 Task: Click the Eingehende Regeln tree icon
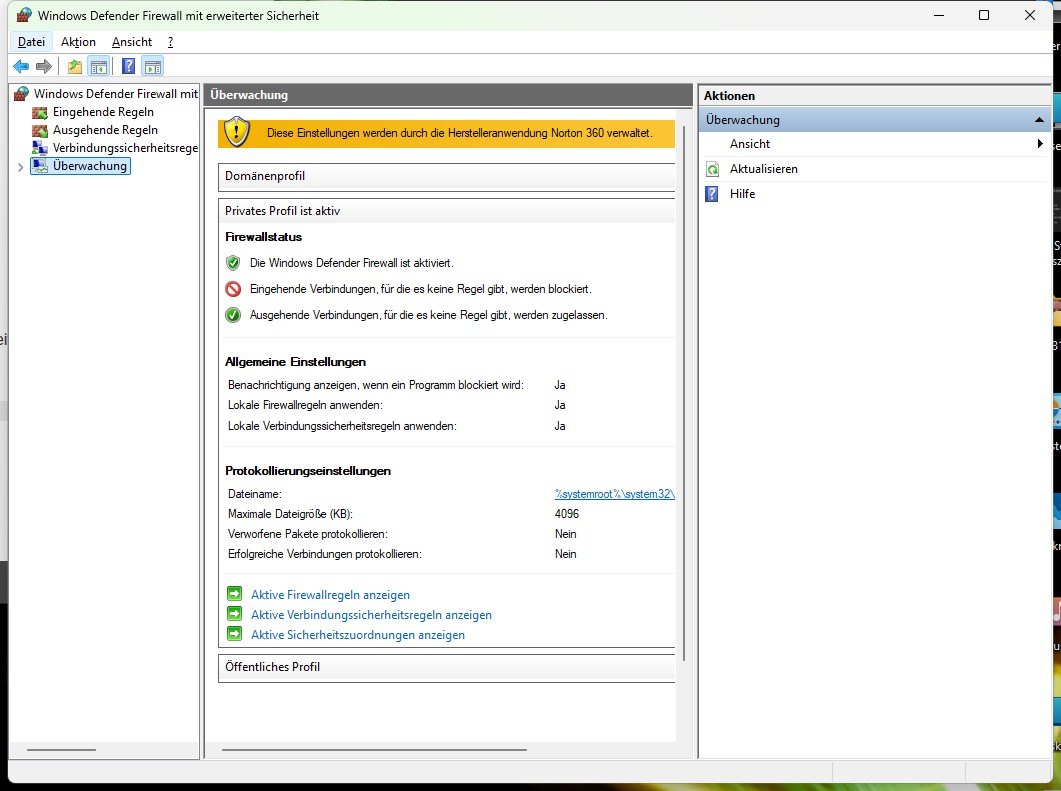coord(40,112)
